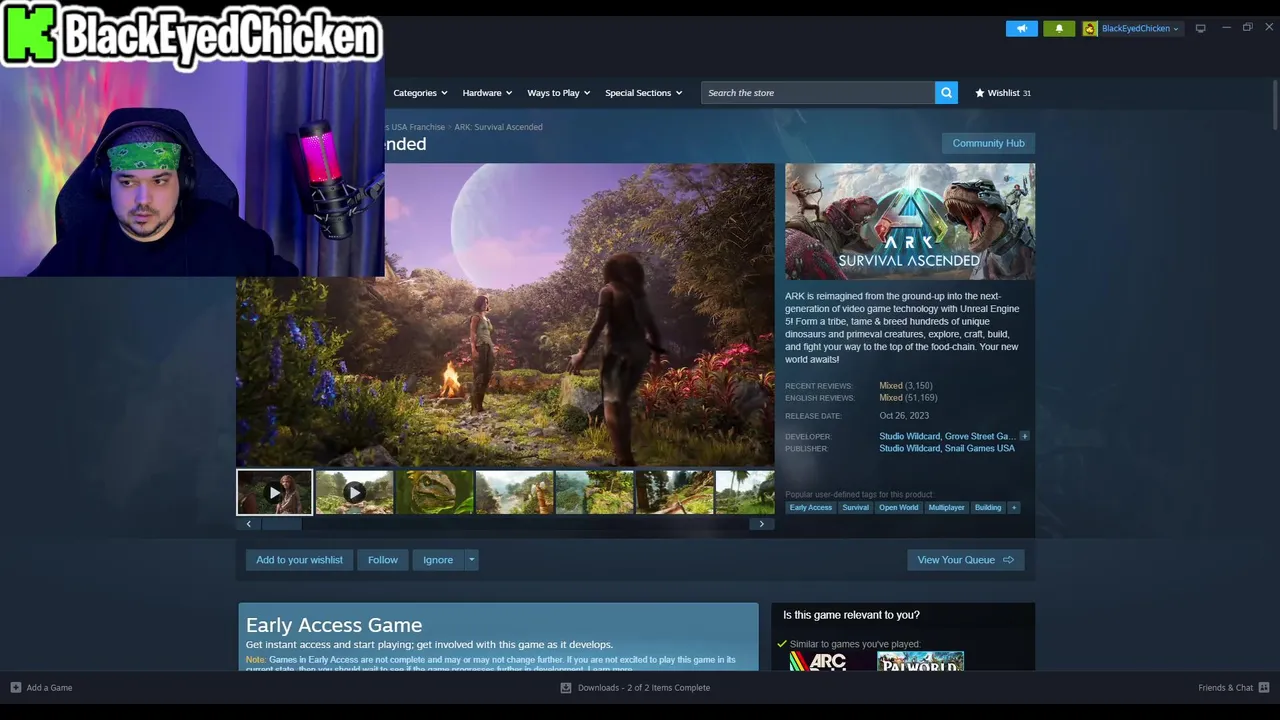Image resolution: width=1280 pixels, height=720 pixels.
Task: Open the Categories menu
Action: 420,93
